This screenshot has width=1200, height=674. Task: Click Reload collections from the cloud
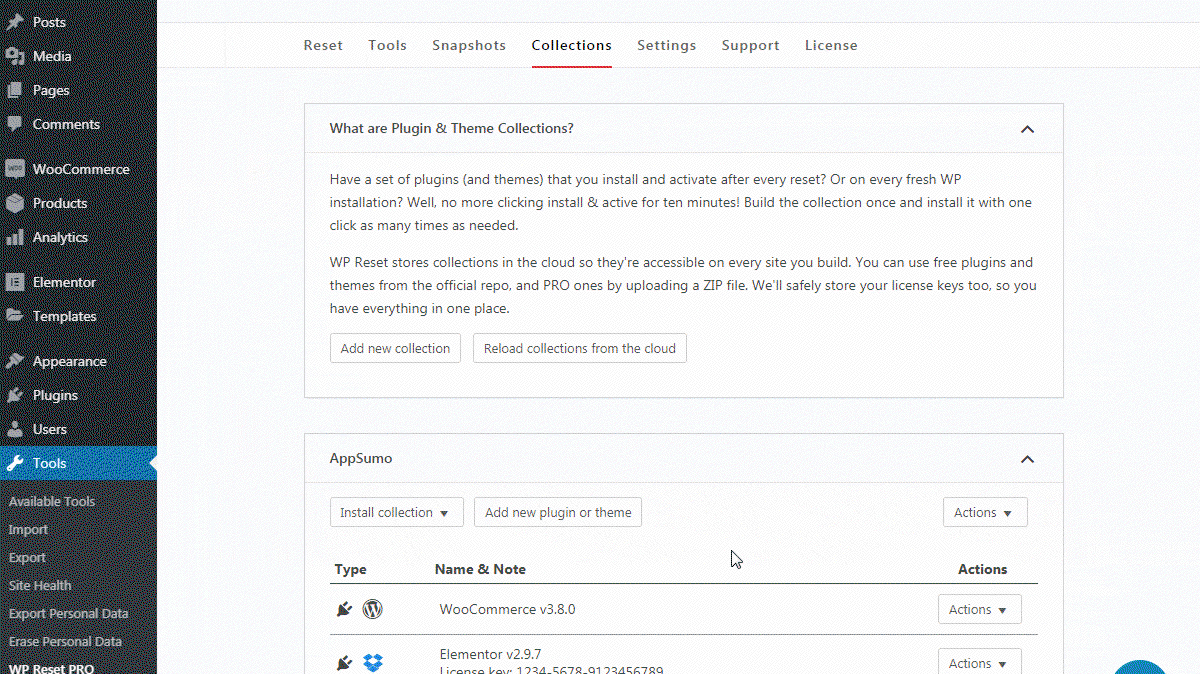point(580,348)
